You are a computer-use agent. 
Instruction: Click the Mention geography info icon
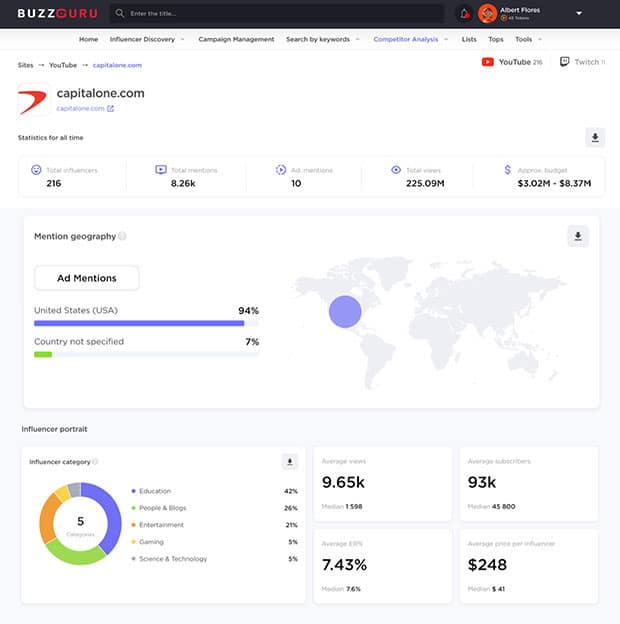[x=122, y=236]
